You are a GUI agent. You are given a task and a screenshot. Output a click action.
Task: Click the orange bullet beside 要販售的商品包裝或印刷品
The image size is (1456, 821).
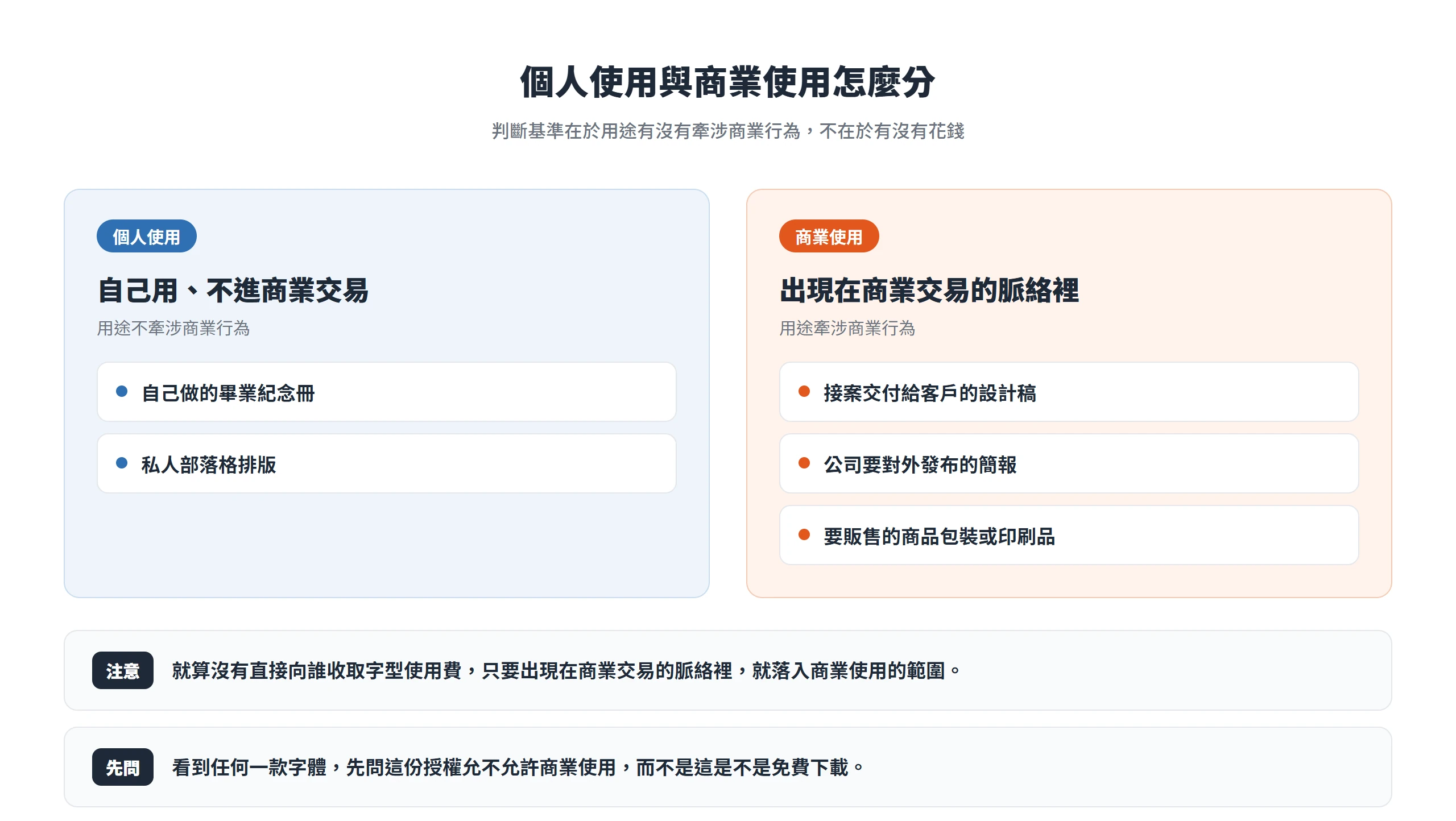coord(804,534)
